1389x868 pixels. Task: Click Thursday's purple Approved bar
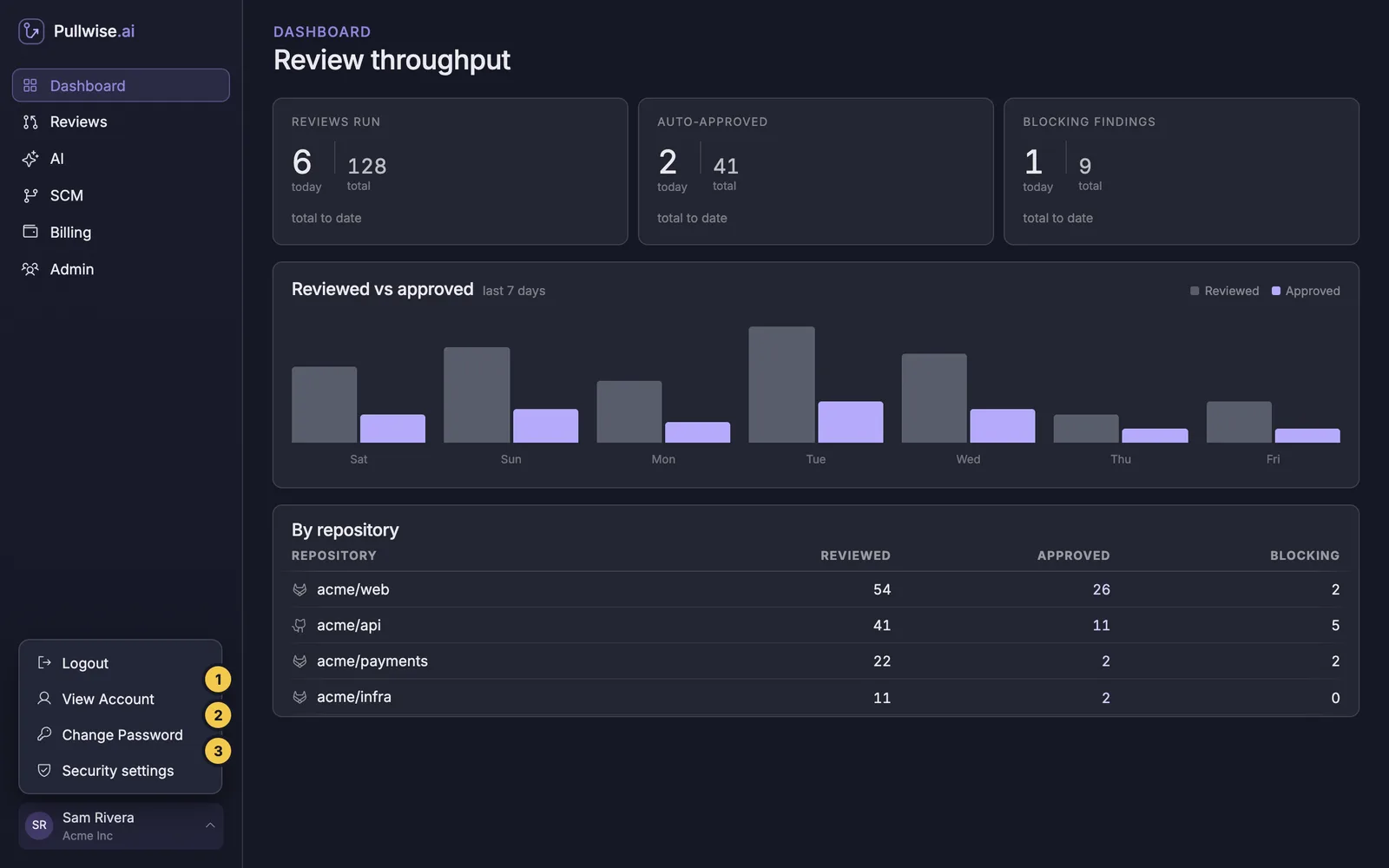1155,436
